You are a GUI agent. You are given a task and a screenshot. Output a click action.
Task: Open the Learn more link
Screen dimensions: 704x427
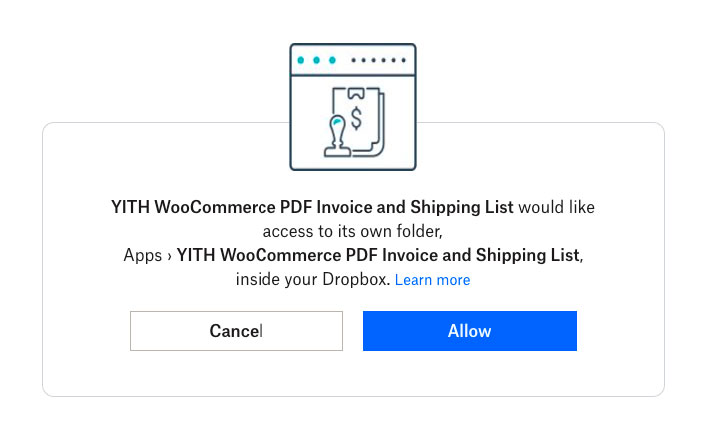coord(432,280)
